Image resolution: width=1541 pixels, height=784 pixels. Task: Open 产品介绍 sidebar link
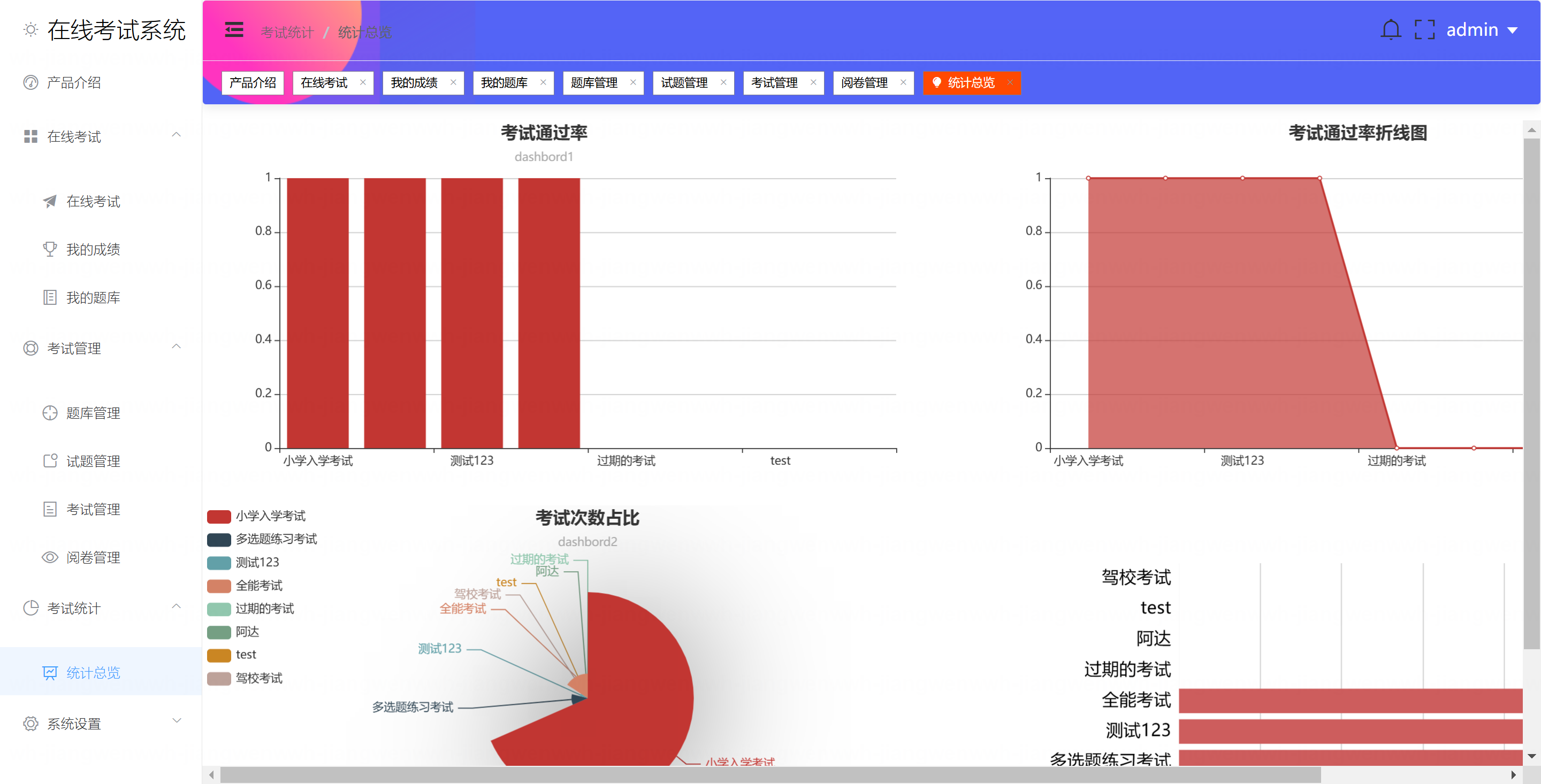(x=74, y=82)
